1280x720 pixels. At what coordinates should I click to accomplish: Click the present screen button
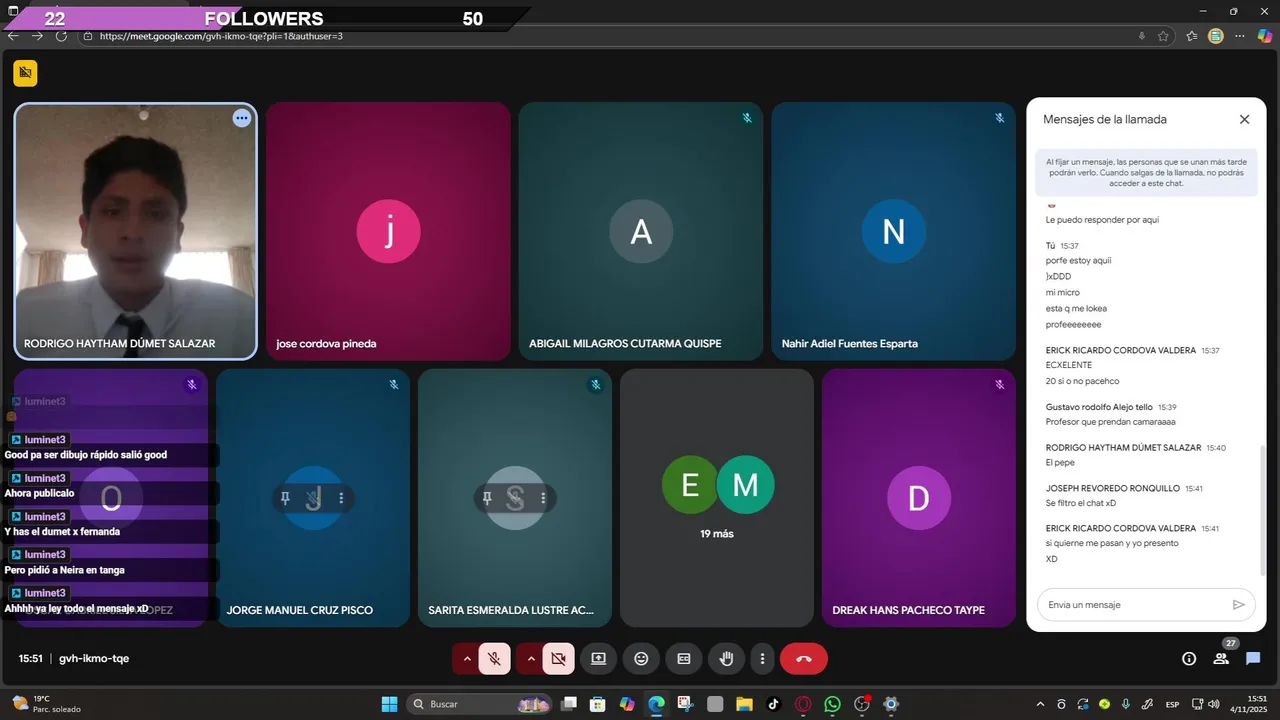[598, 659]
